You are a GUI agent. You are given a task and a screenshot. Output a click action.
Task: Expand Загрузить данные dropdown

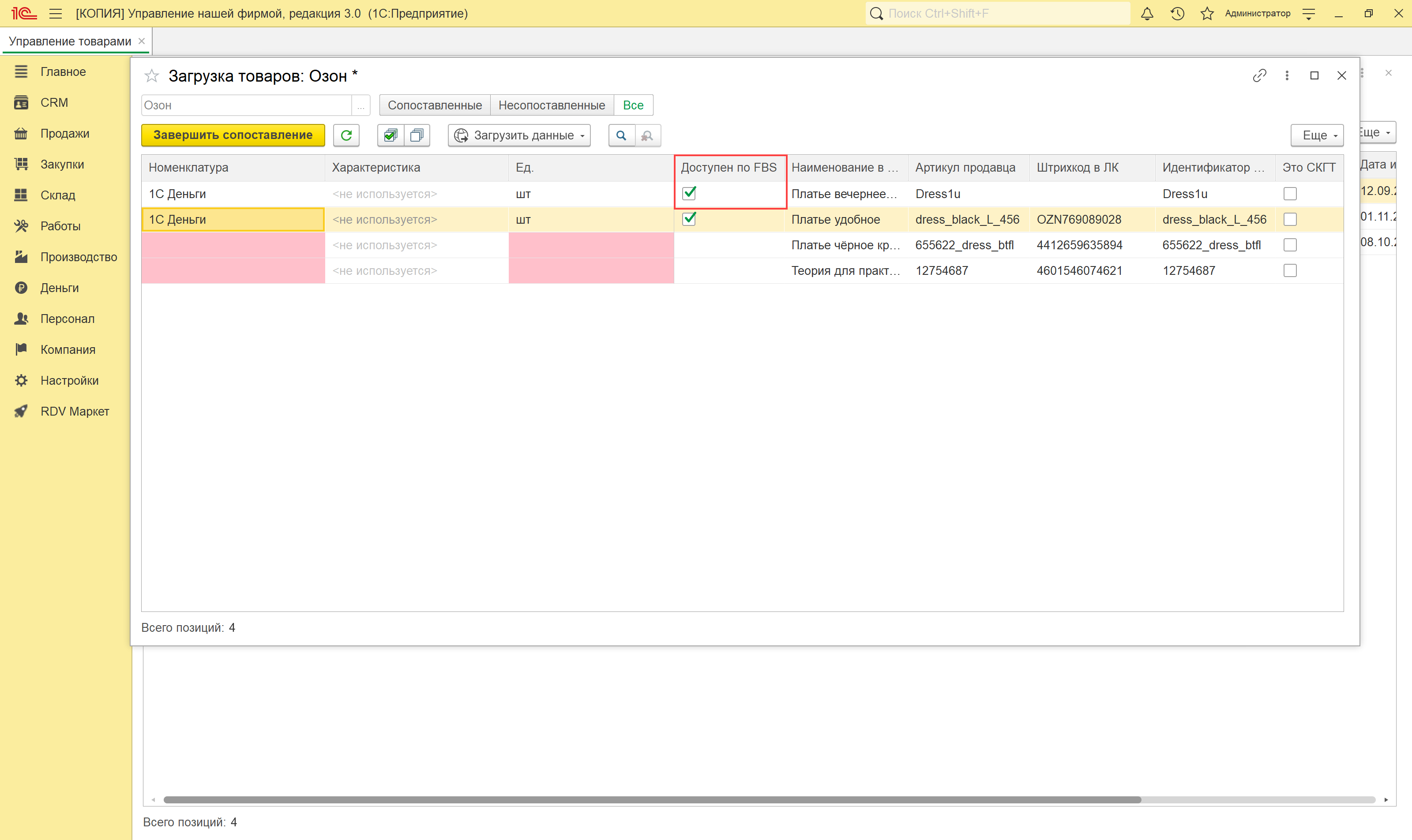519,135
